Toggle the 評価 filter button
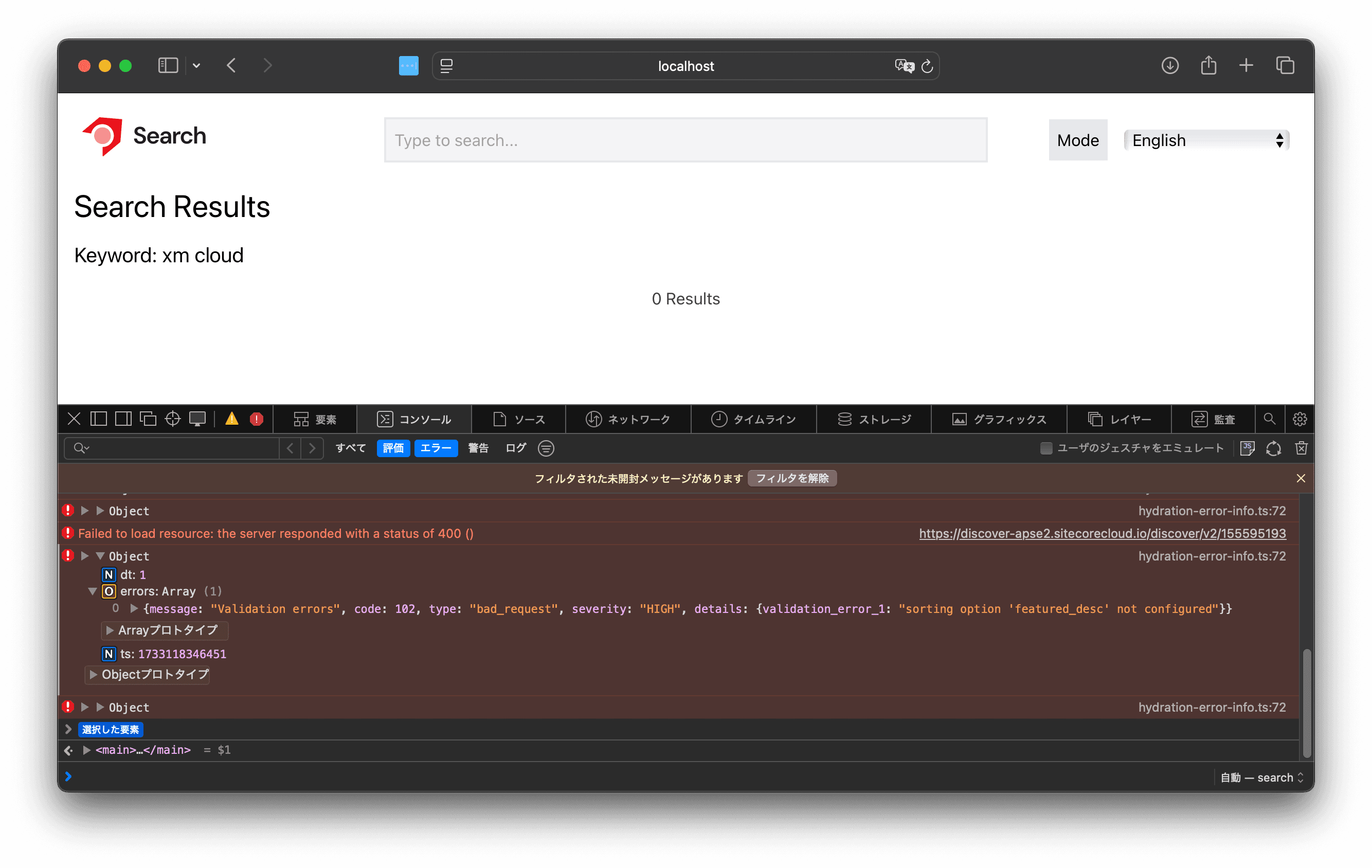This screenshot has height=868, width=1372. [x=393, y=448]
